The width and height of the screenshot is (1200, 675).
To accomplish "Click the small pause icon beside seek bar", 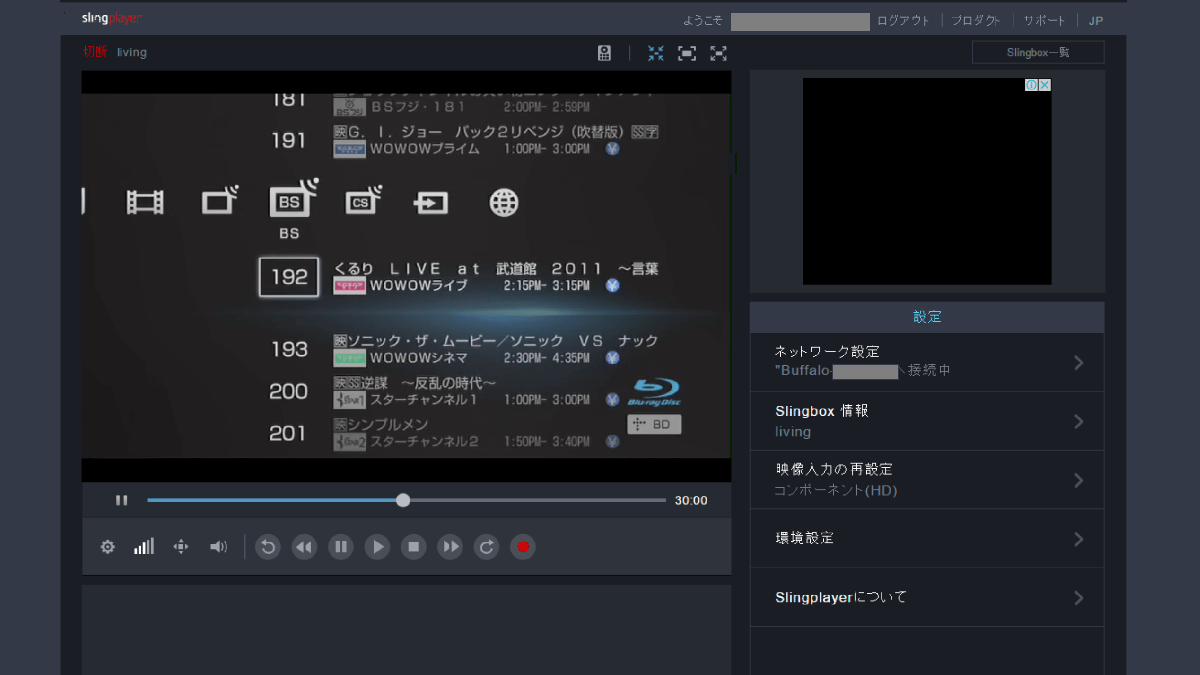I will (x=121, y=500).
